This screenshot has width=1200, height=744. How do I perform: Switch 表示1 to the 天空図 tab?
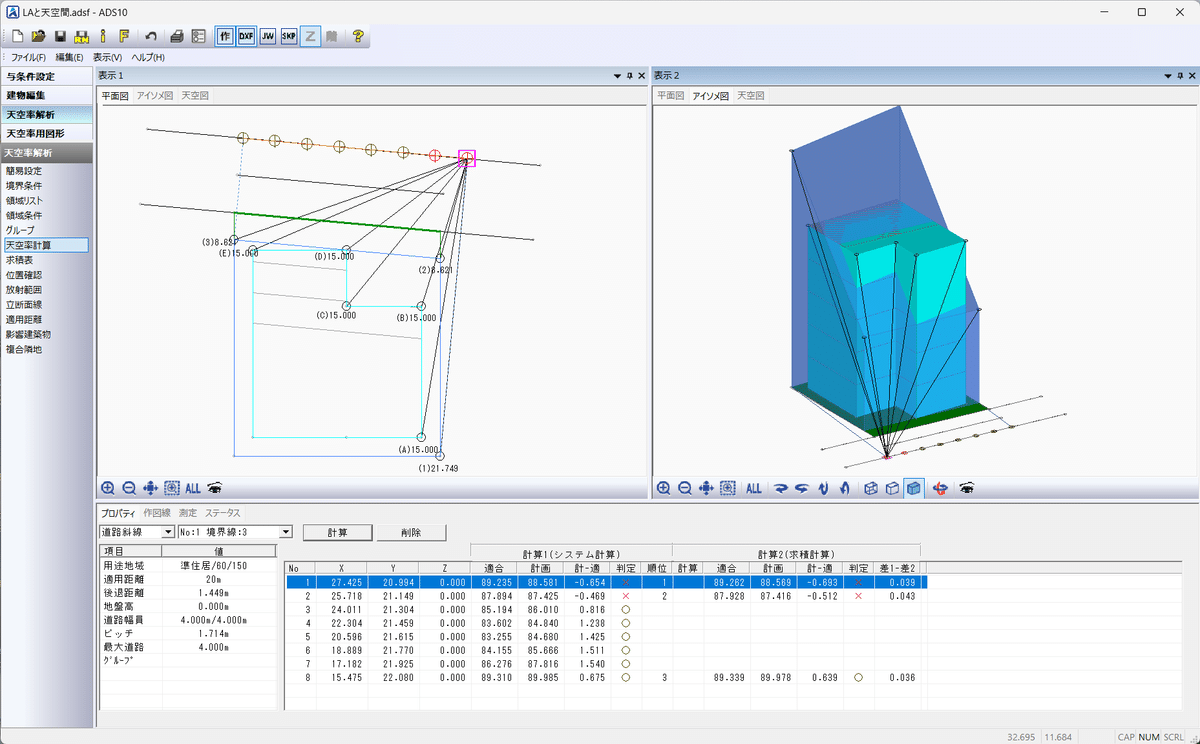coord(195,96)
